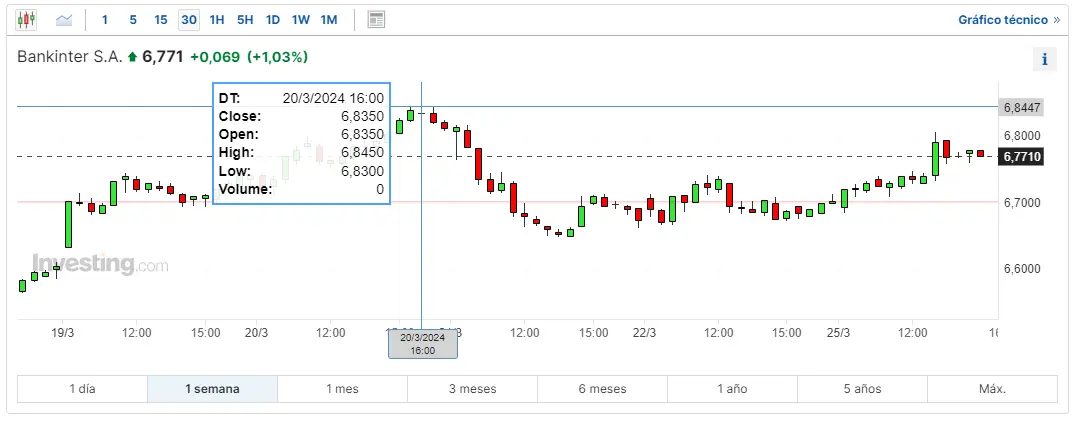The height and width of the screenshot is (421, 1076).
Task: Select the 1 mes range tab
Action: pyautogui.click(x=342, y=389)
